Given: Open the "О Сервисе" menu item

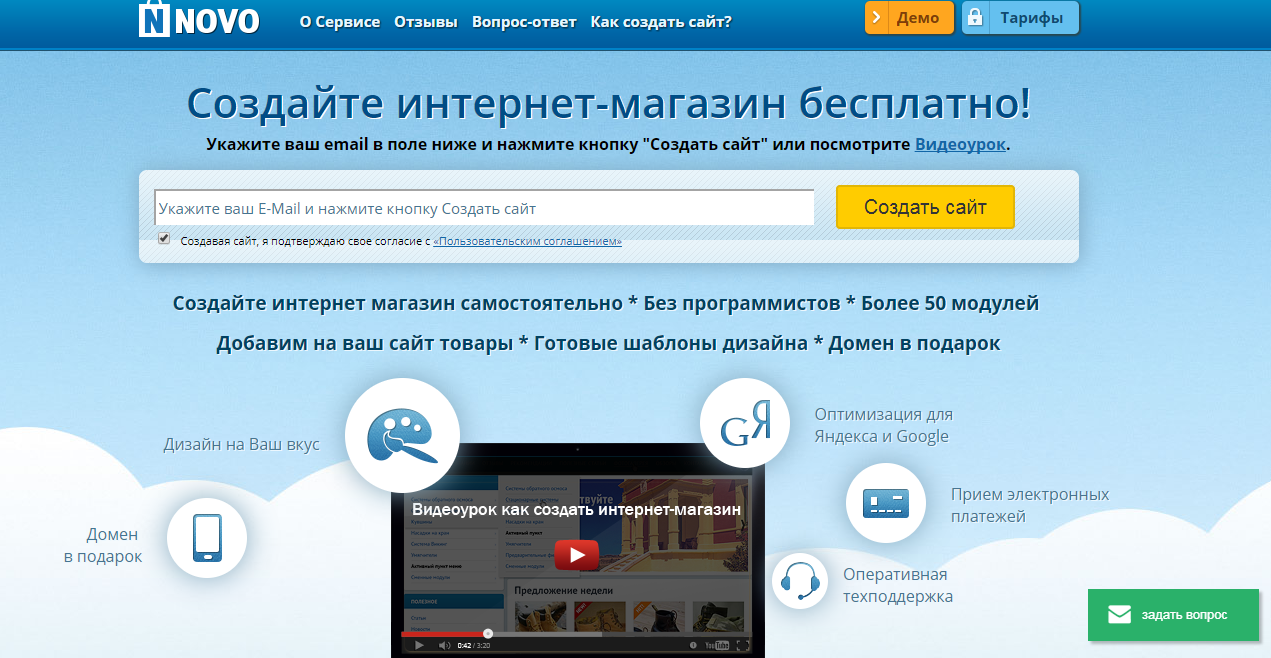Looking at the screenshot, I should click(x=340, y=21).
